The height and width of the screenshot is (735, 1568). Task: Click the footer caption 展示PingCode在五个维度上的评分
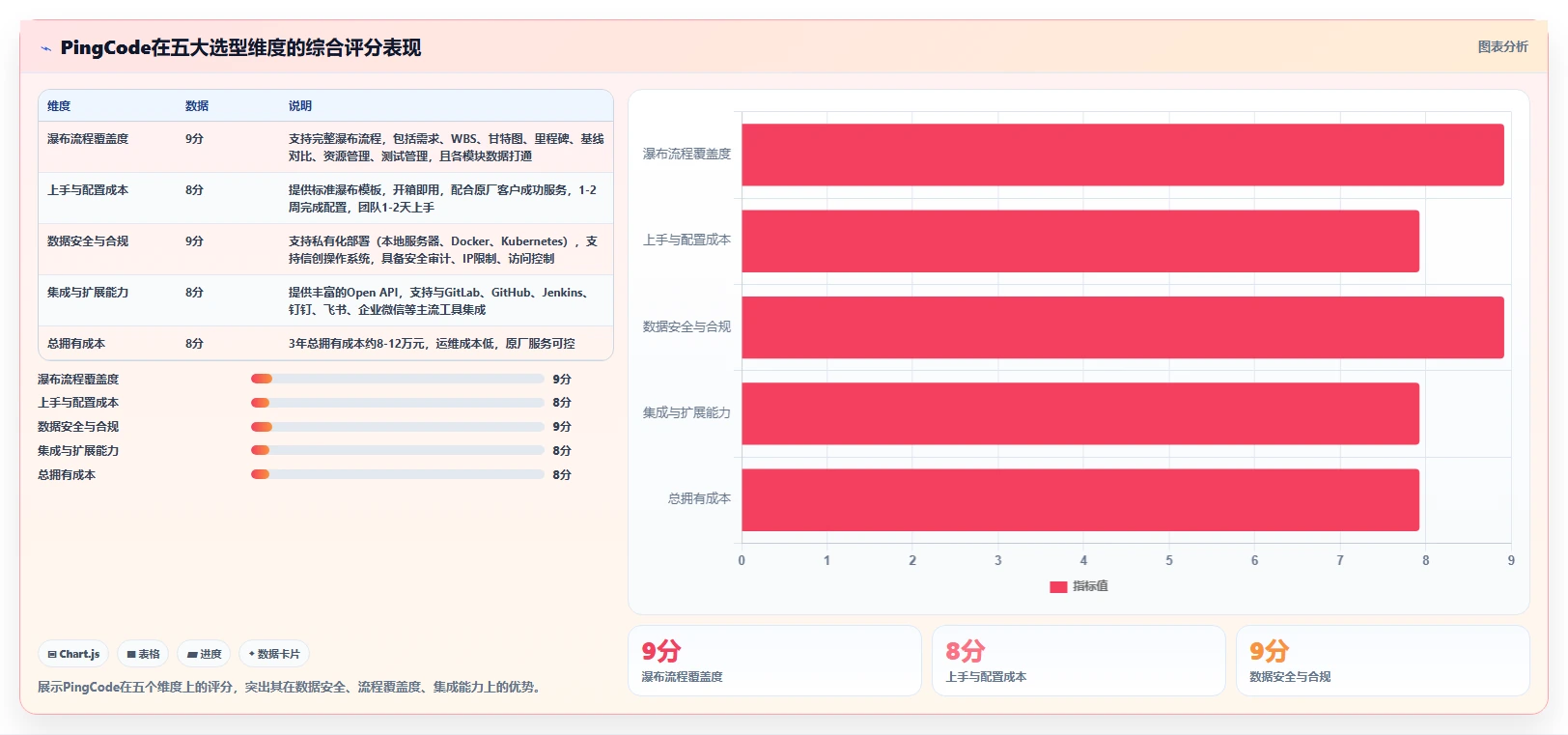click(292, 688)
